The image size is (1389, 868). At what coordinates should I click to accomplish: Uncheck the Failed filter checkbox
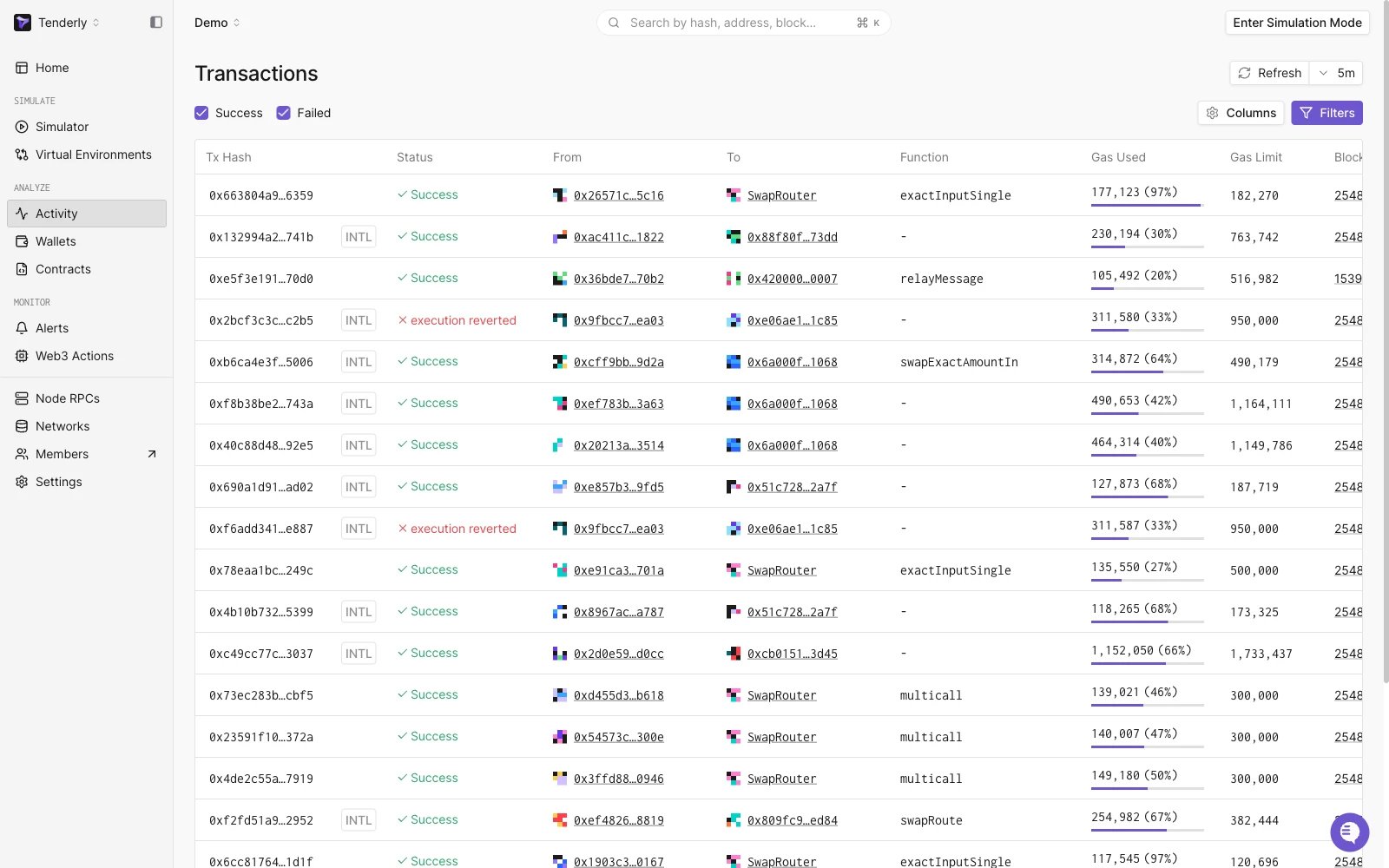tap(283, 113)
